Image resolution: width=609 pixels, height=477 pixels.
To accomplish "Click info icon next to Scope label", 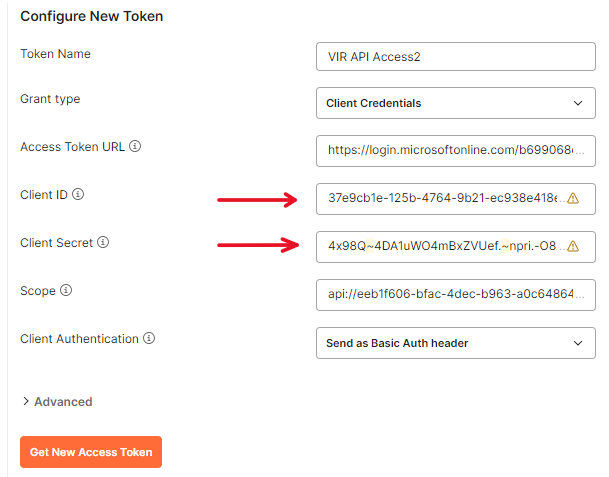I will click(x=66, y=290).
